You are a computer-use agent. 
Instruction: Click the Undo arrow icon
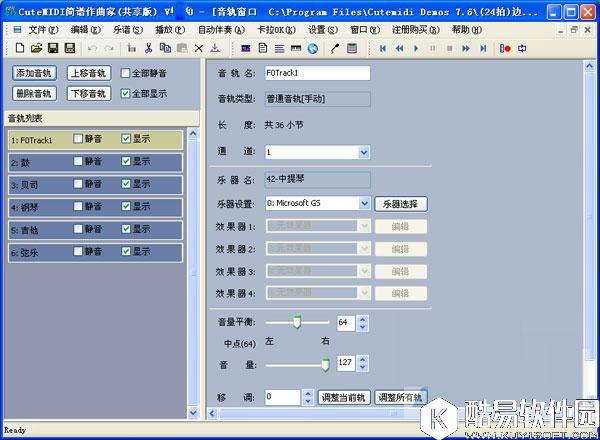[x=92, y=48]
